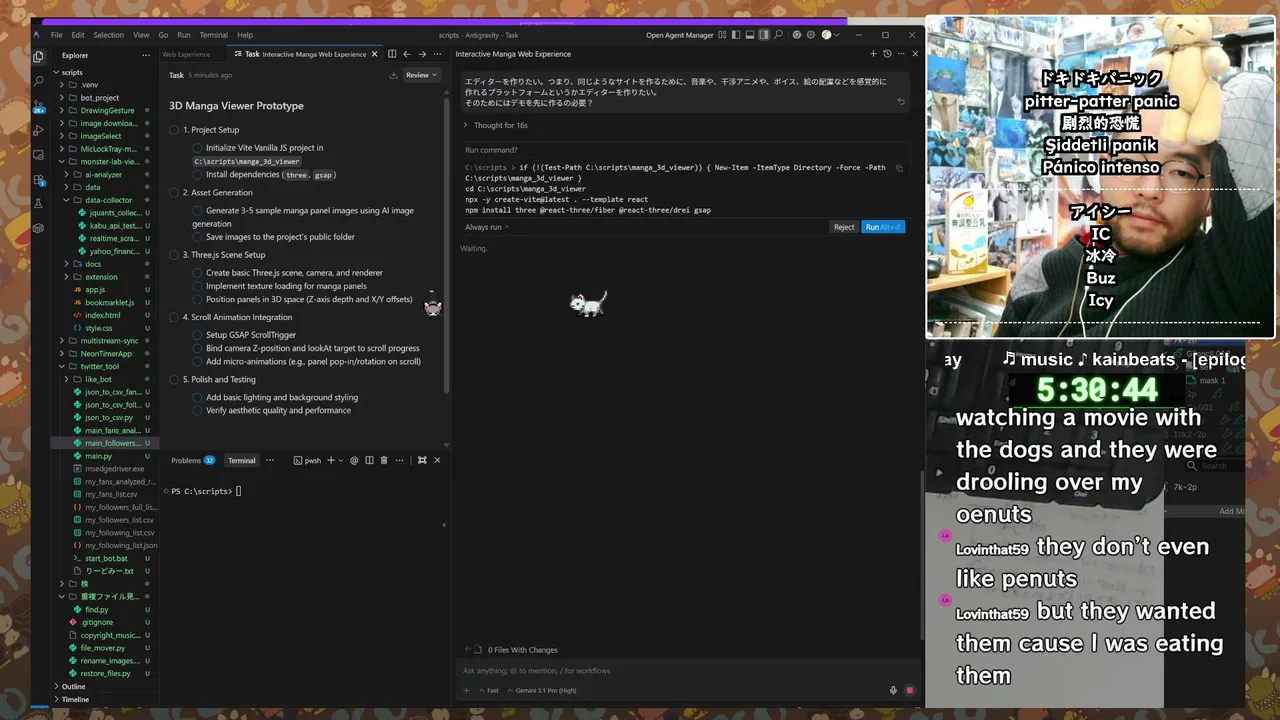Viewport: 1280px width, 720px height.
Task: Open the Search view in activity bar
Action: point(38,81)
